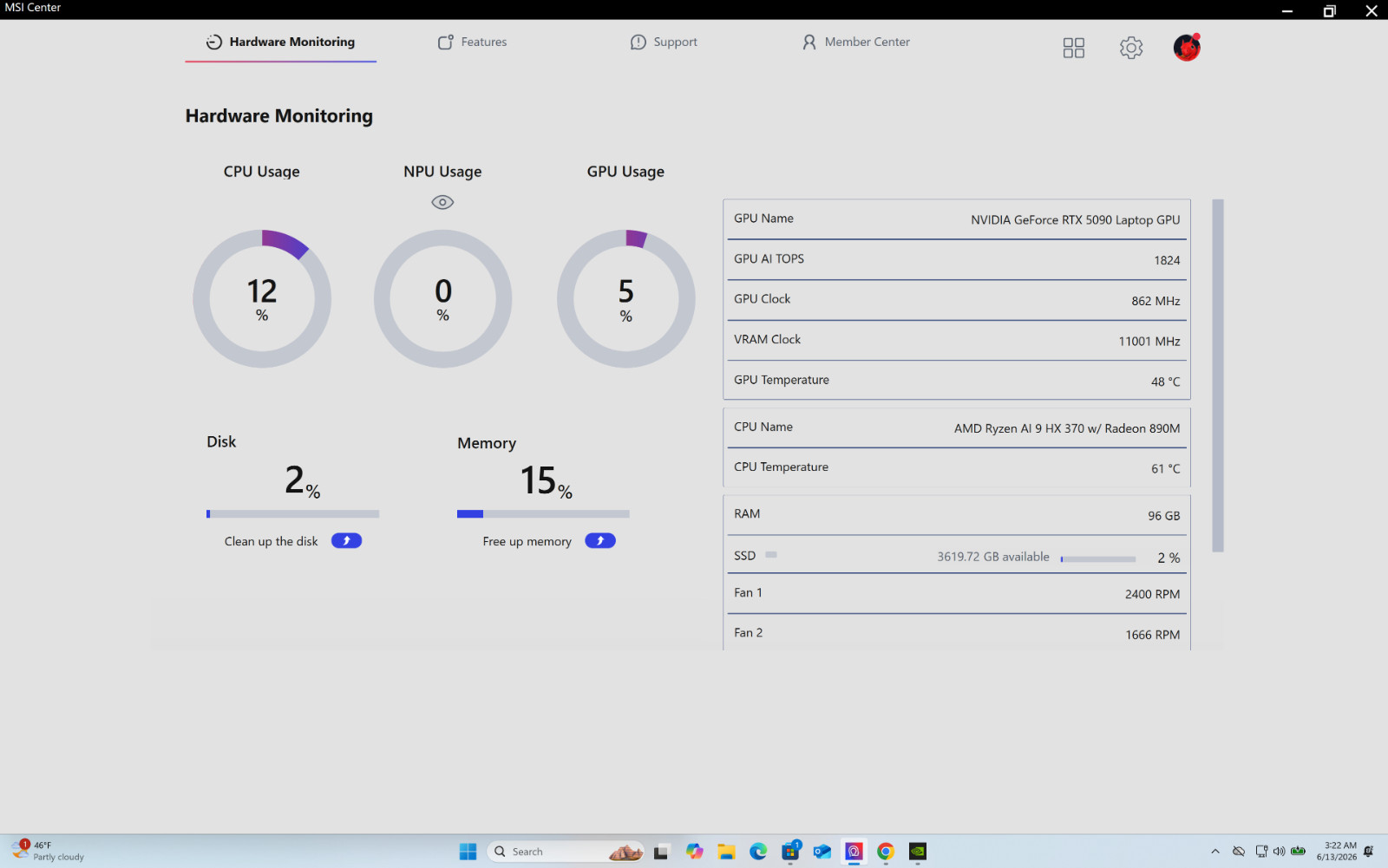Click the hardware info panel scrollbar
The height and width of the screenshot is (868, 1388).
[1218, 375]
